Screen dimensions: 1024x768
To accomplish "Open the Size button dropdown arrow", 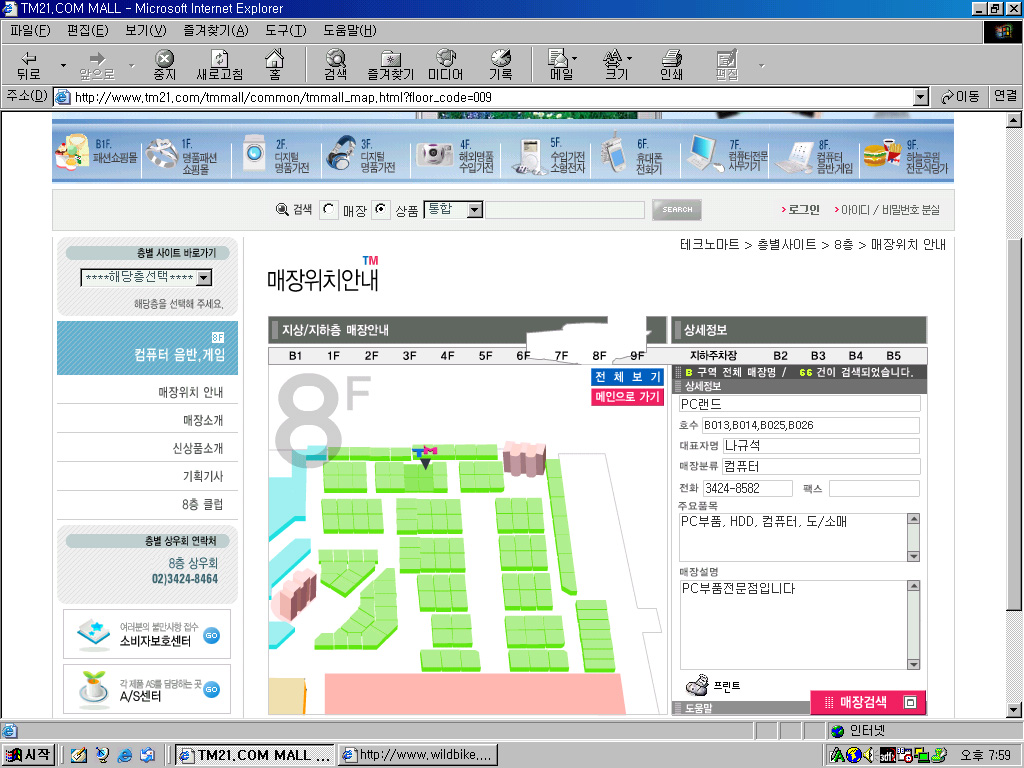I will pyautogui.click(x=630, y=58).
